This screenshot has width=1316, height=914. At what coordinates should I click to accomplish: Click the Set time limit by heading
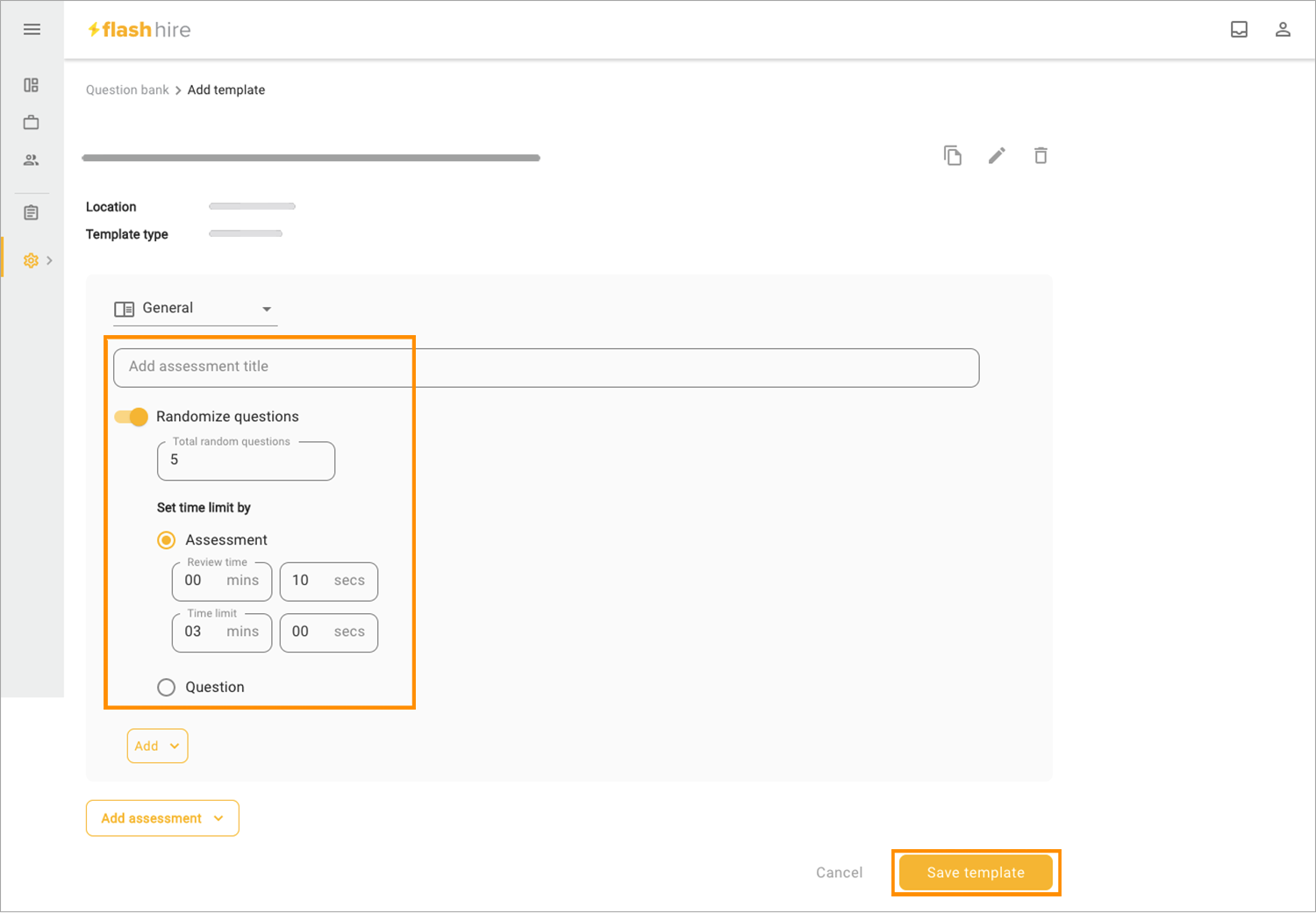(204, 508)
